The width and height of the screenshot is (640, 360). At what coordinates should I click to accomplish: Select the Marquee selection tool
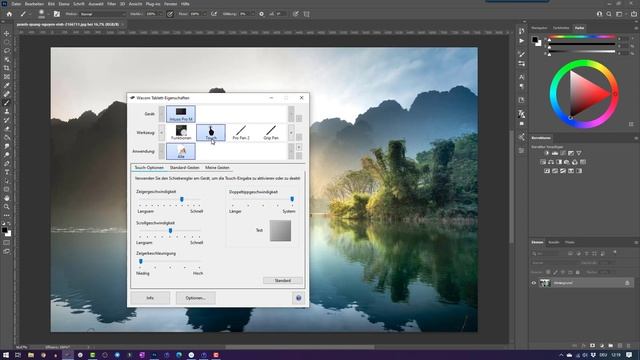pos(7,42)
